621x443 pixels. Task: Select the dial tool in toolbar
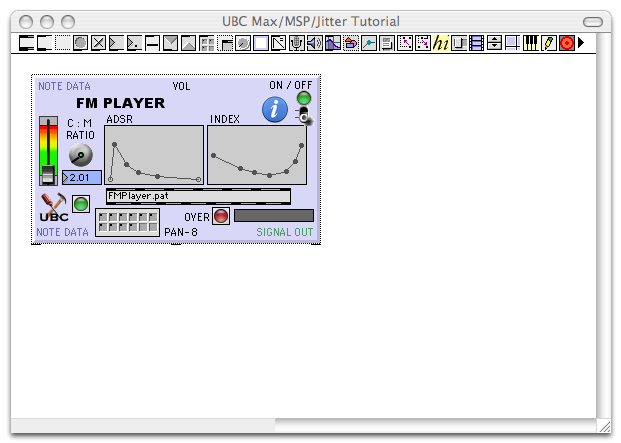click(243, 43)
